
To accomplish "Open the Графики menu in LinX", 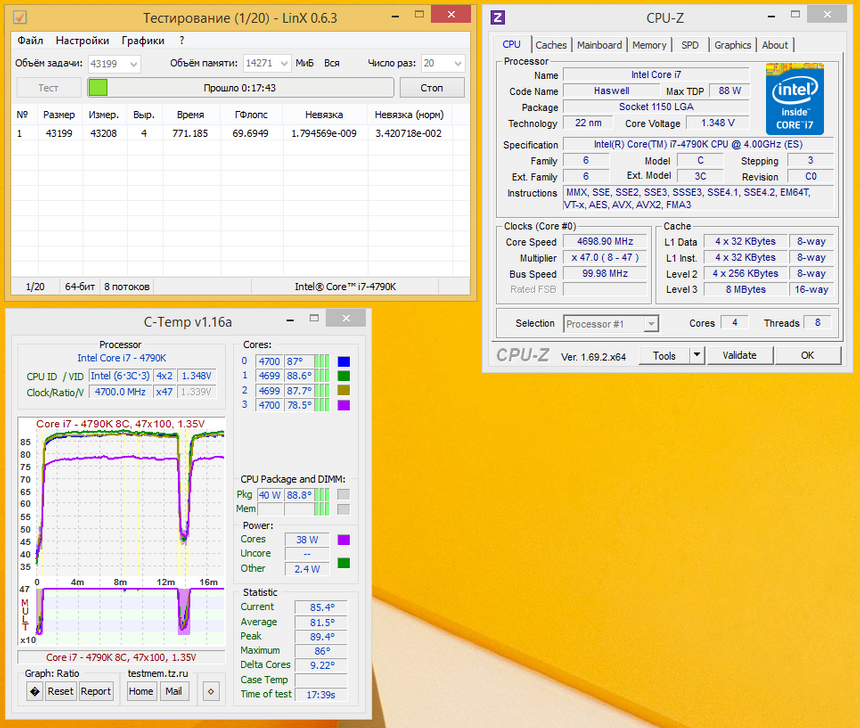I will [x=142, y=41].
